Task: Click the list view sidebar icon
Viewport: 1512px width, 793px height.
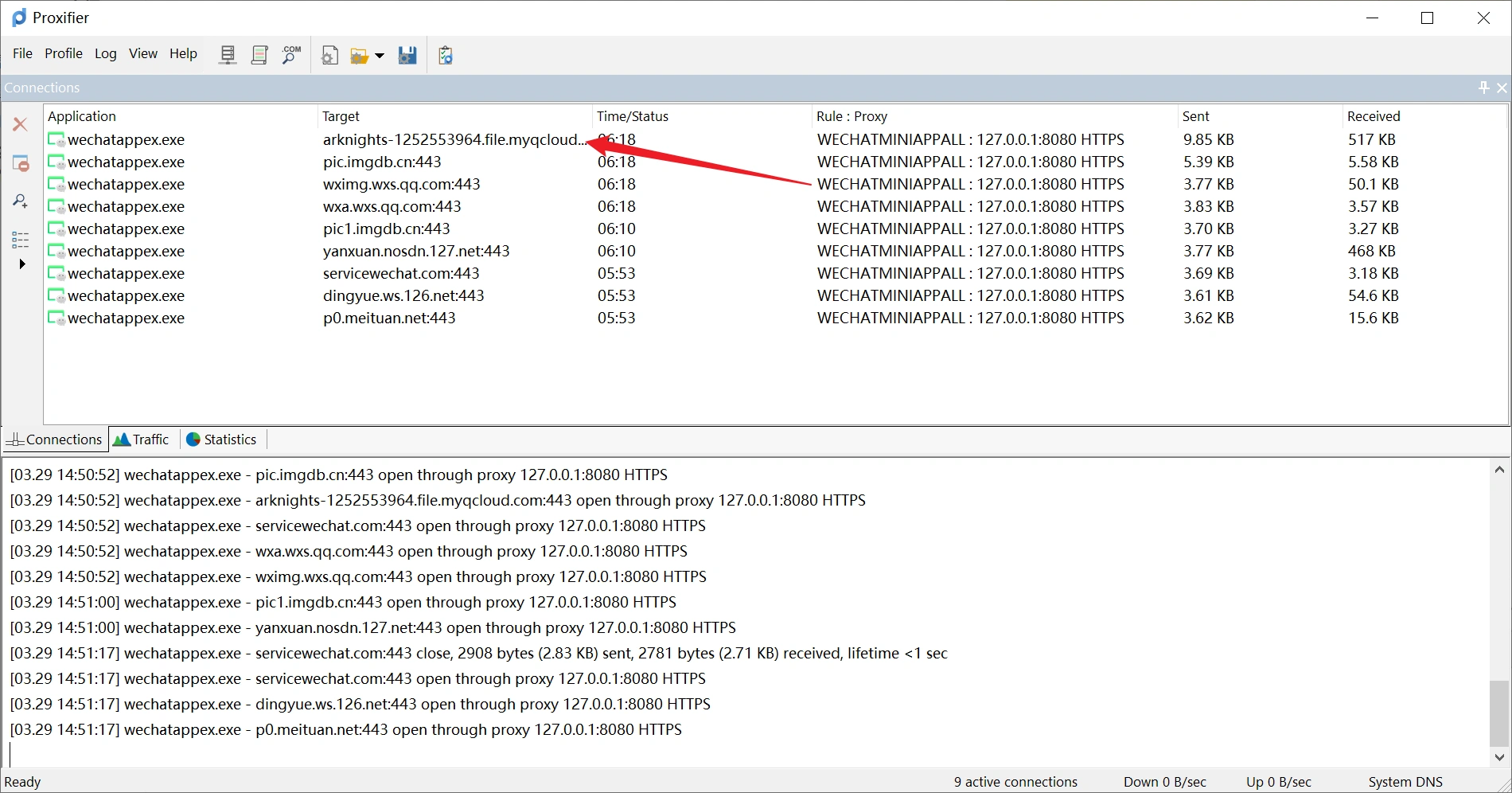Action: pos(21,240)
